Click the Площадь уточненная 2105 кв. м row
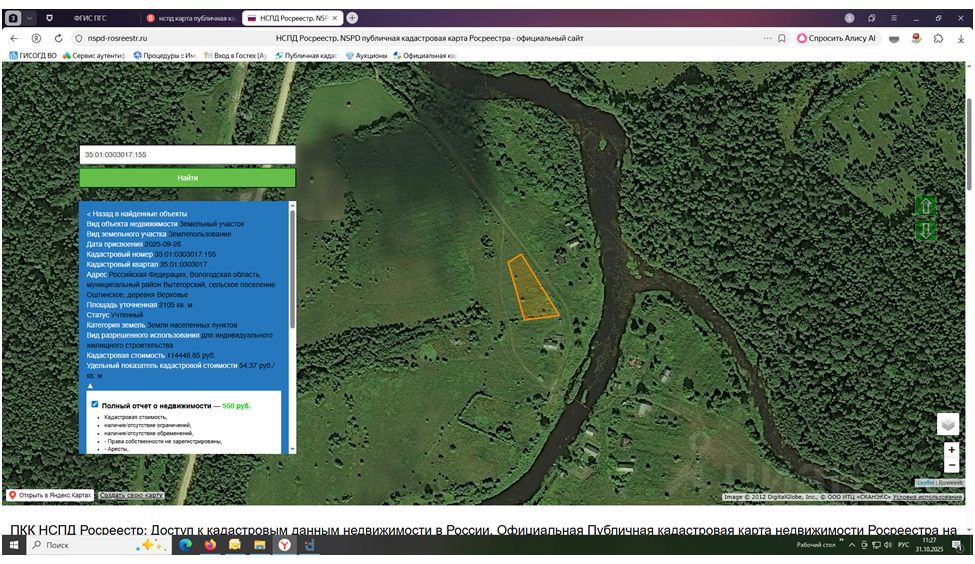975x564 pixels. click(139, 305)
